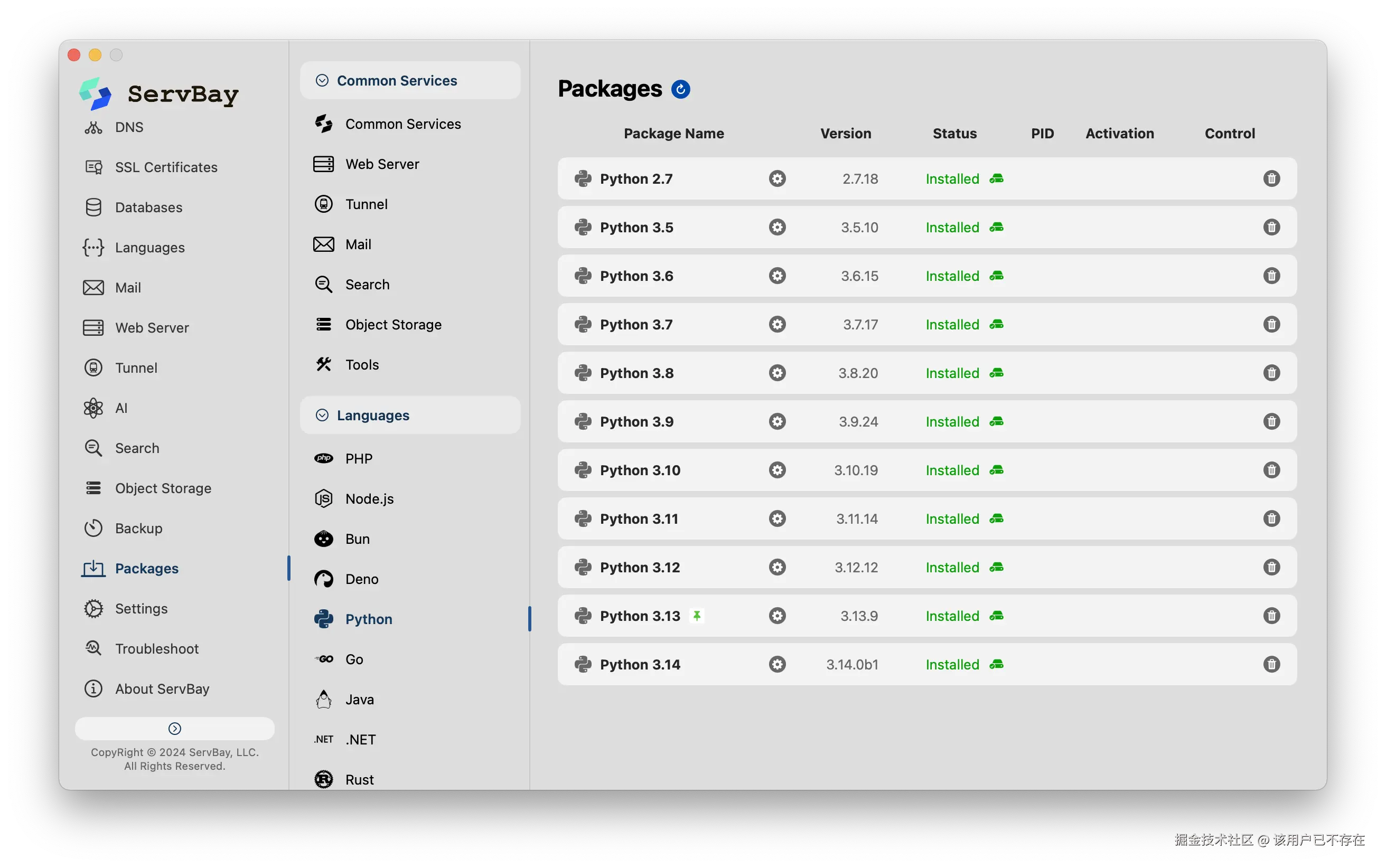The height and width of the screenshot is (868, 1386).
Task: Open About ServBay
Action: 162,689
